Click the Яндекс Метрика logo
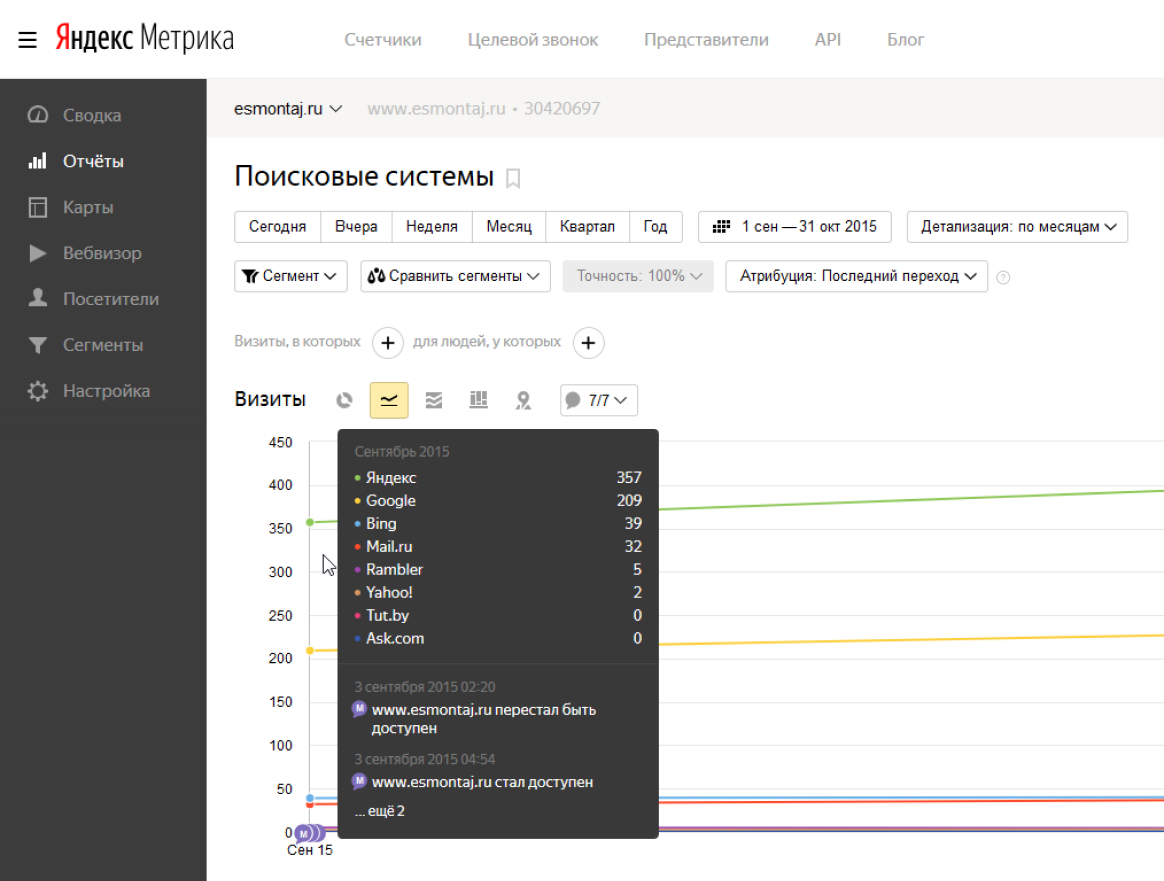 [145, 39]
